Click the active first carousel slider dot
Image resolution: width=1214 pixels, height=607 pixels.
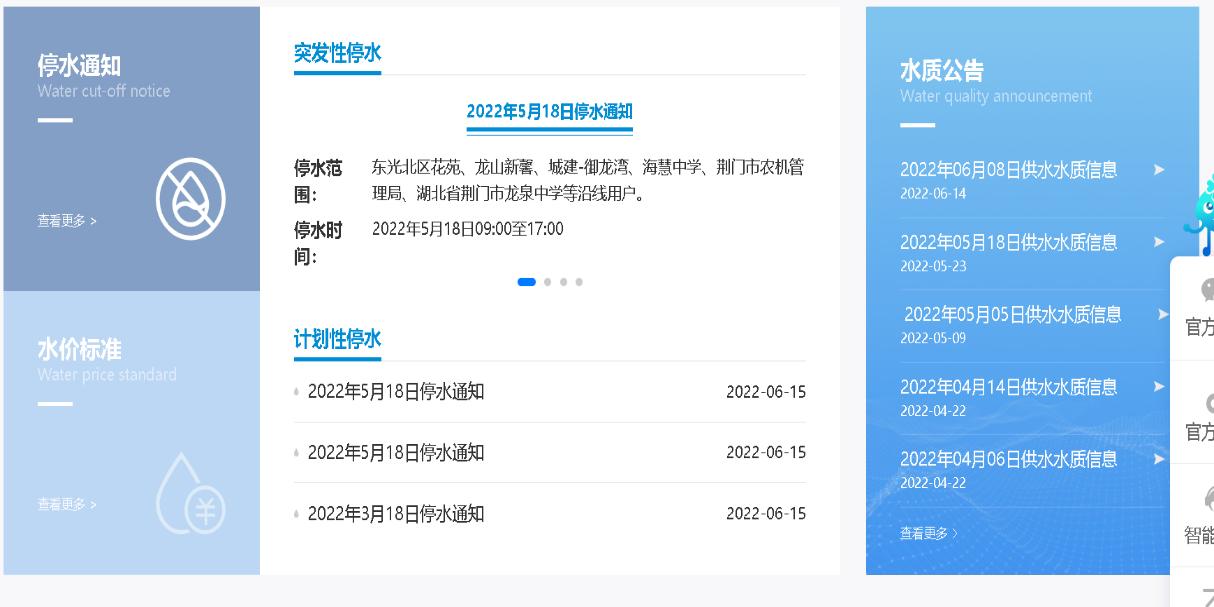pos(526,282)
